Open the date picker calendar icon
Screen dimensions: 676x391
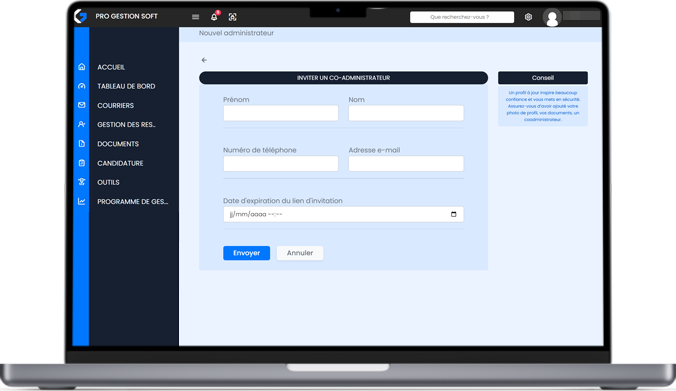[x=454, y=214]
